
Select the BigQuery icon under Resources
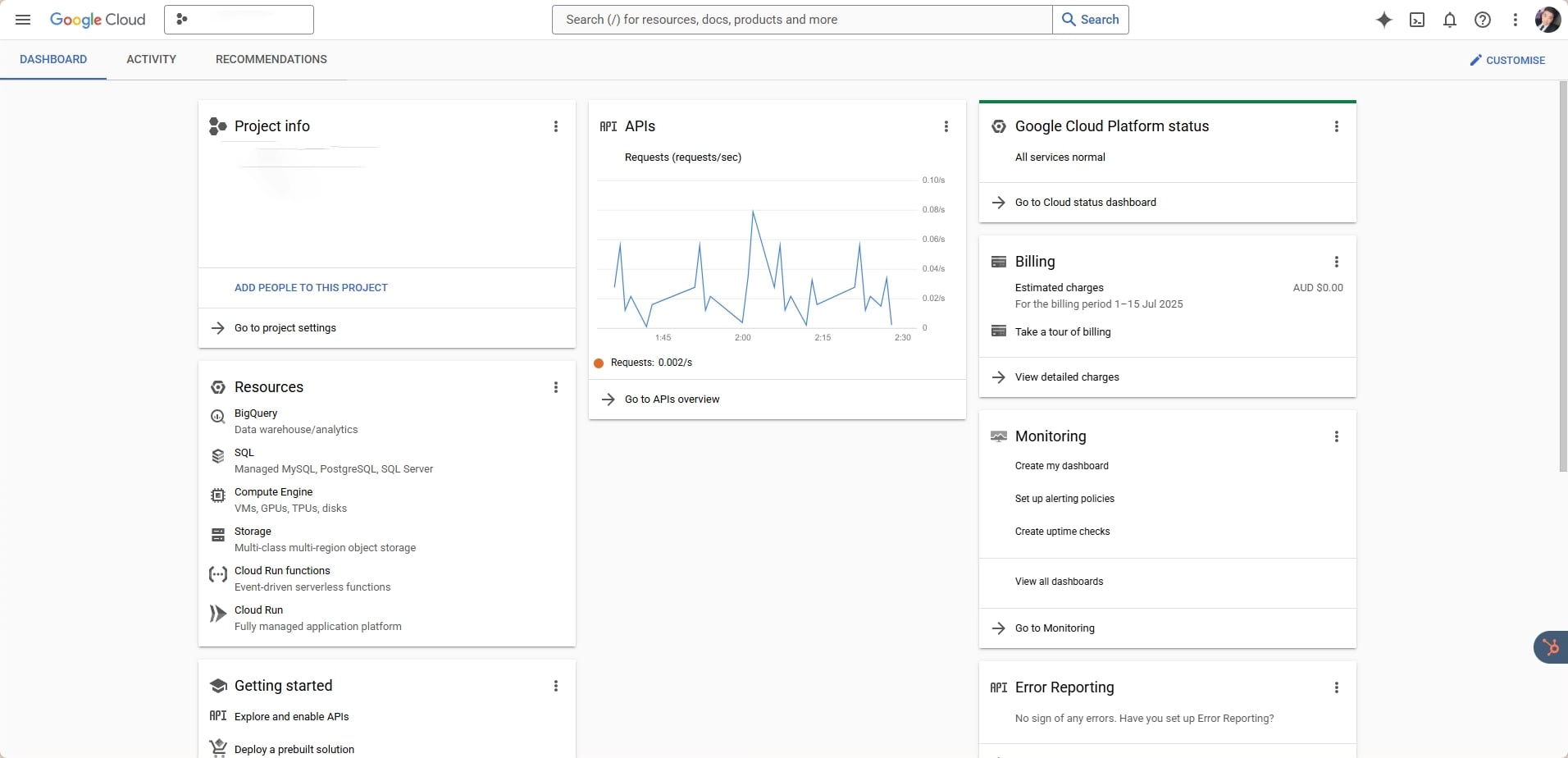tap(217, 416)
